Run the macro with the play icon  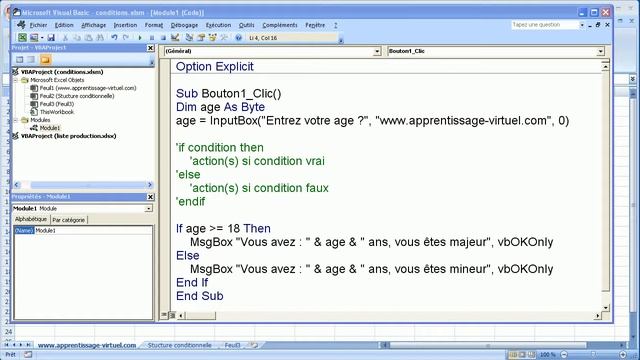140,38
